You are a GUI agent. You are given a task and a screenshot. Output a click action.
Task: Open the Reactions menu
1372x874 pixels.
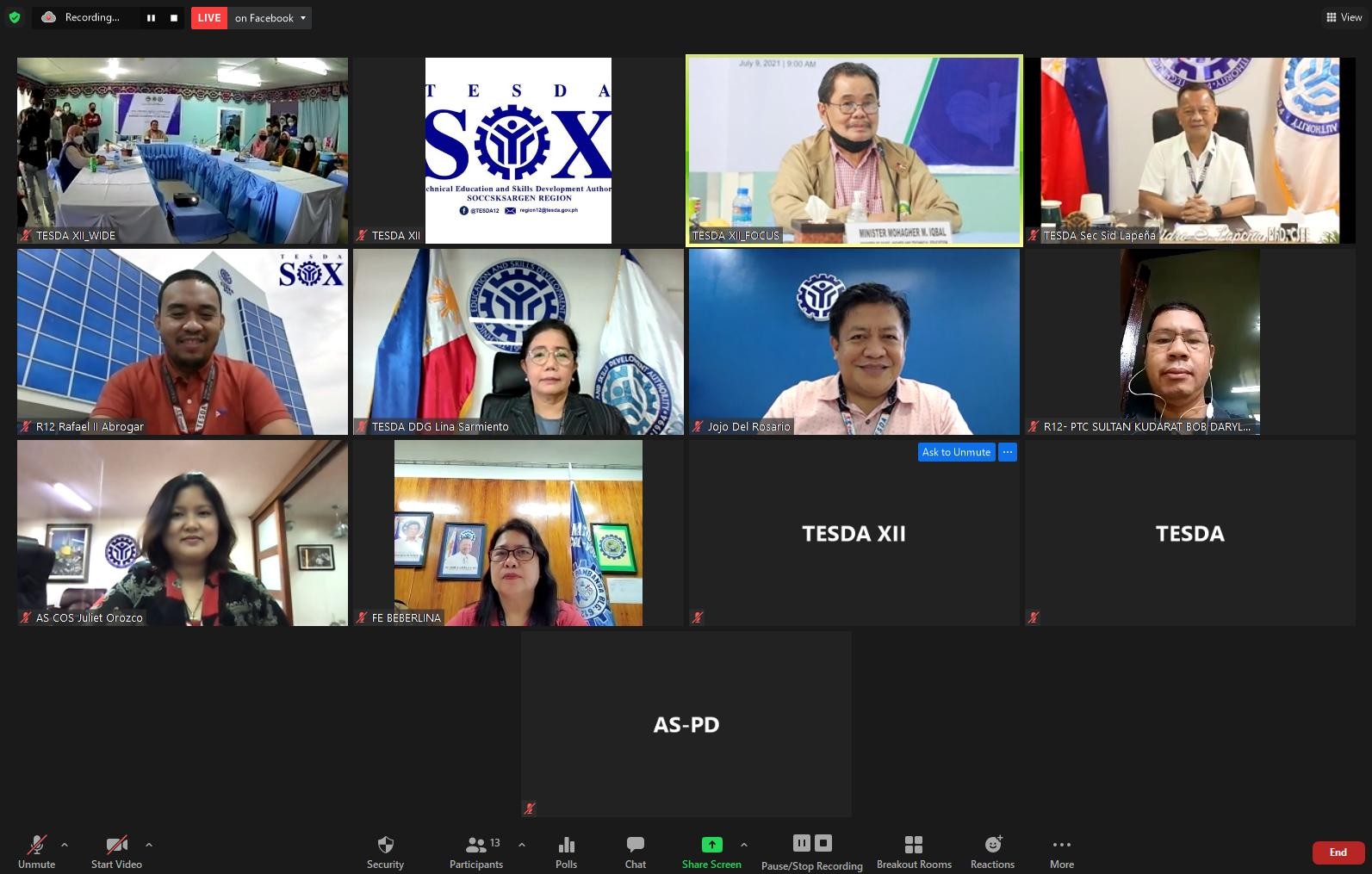[x=992, y=852]
